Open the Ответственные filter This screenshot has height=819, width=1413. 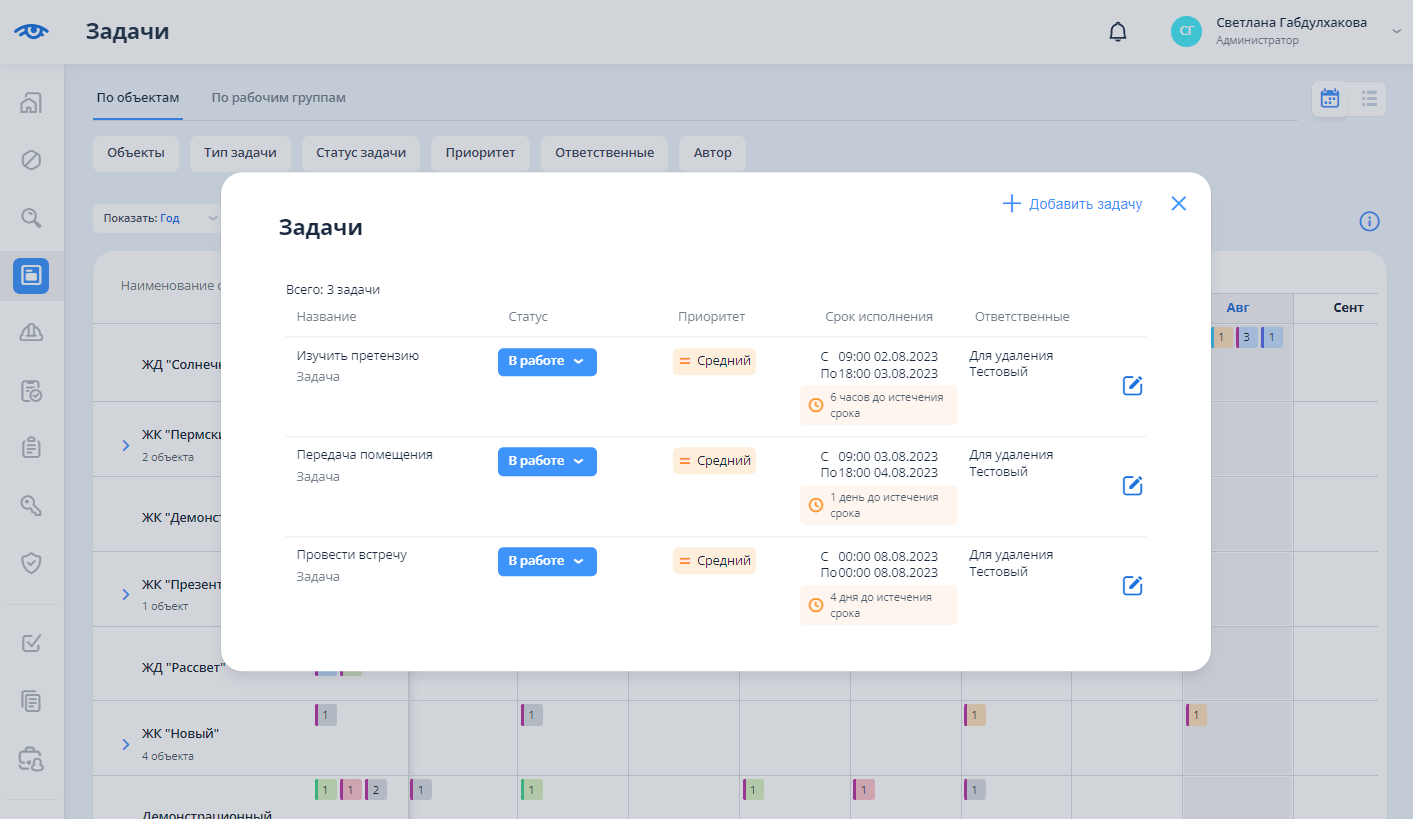click(x=604, y=153)
